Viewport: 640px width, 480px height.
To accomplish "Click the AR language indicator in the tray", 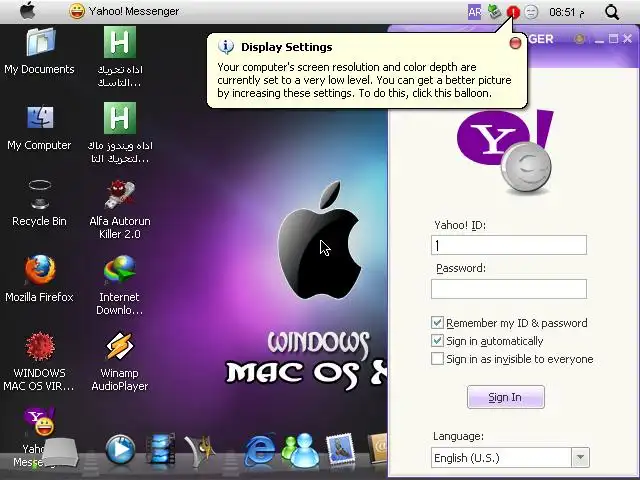I will (474, 12).
